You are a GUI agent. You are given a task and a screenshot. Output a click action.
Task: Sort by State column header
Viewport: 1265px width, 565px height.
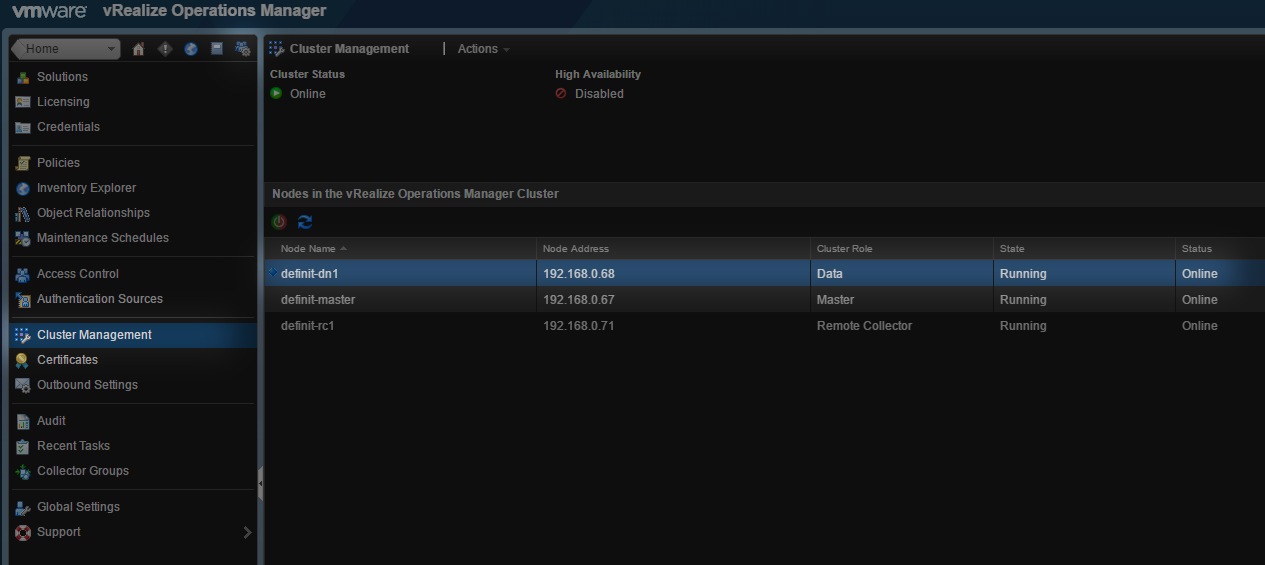[1085, 248]
